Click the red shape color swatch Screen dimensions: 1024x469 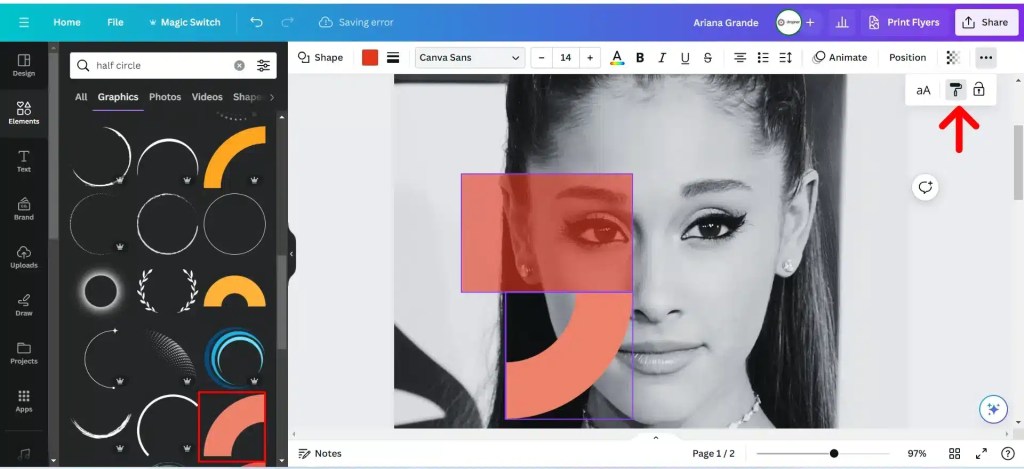[370, 58]
